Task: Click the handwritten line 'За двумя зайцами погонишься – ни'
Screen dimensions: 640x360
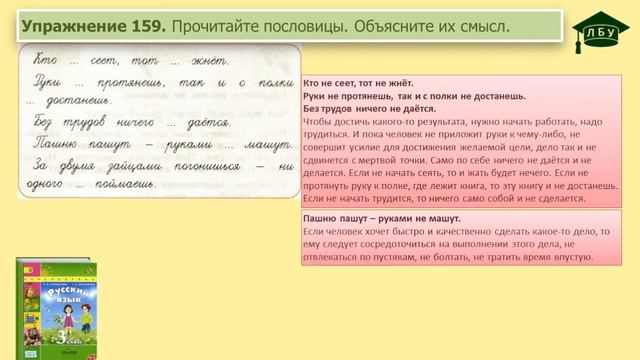Action: 163,166
